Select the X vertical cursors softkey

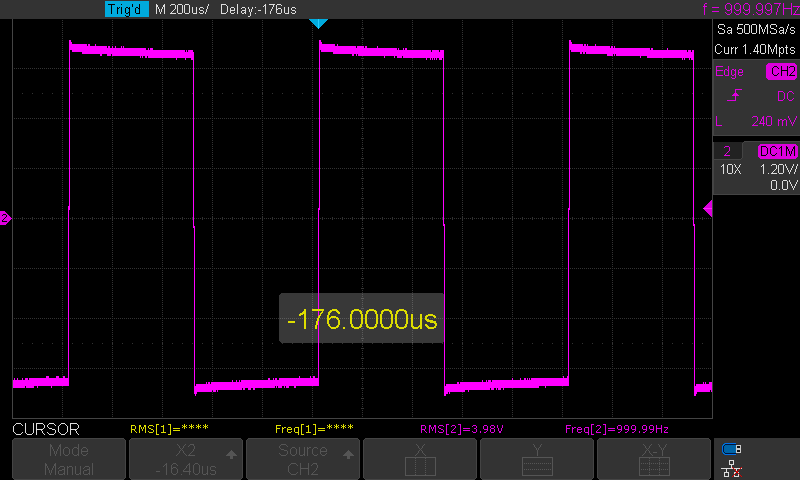point(420,459)
